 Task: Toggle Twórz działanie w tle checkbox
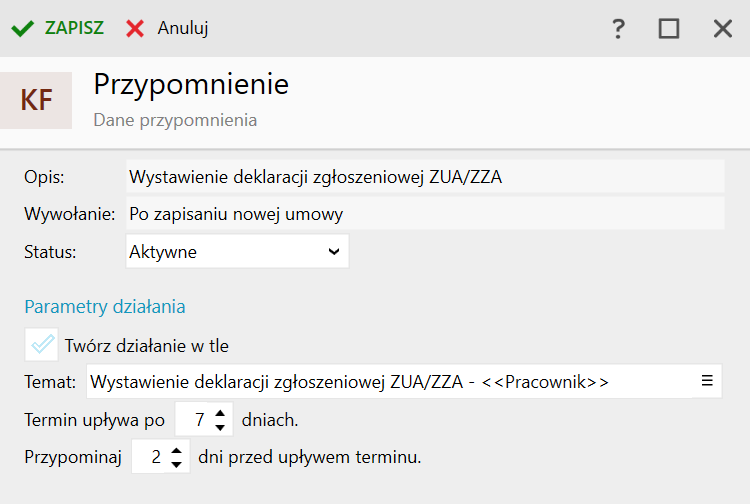[42, 344]
